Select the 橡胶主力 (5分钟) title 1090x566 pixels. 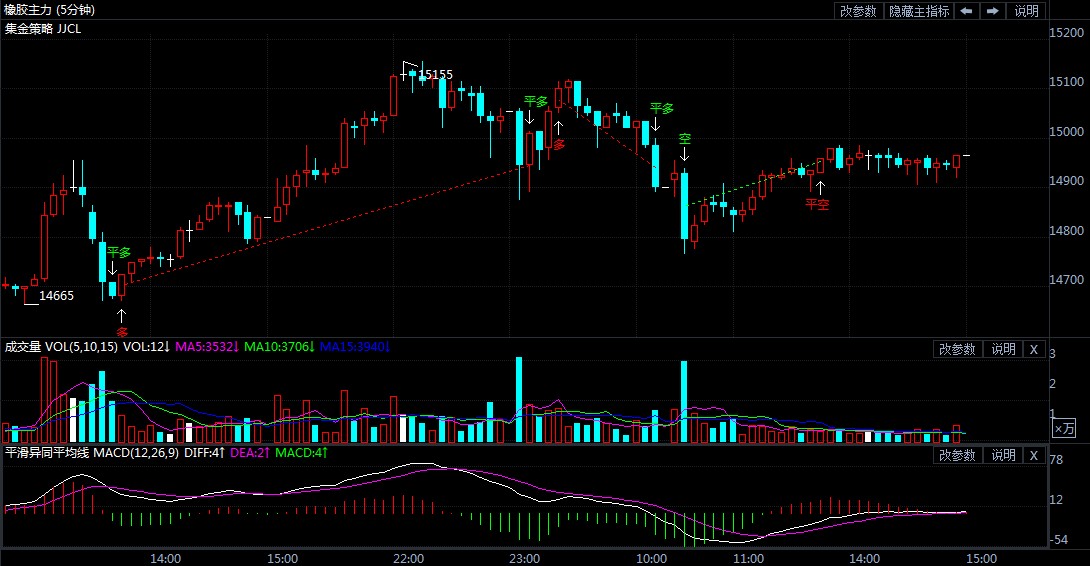49,10
